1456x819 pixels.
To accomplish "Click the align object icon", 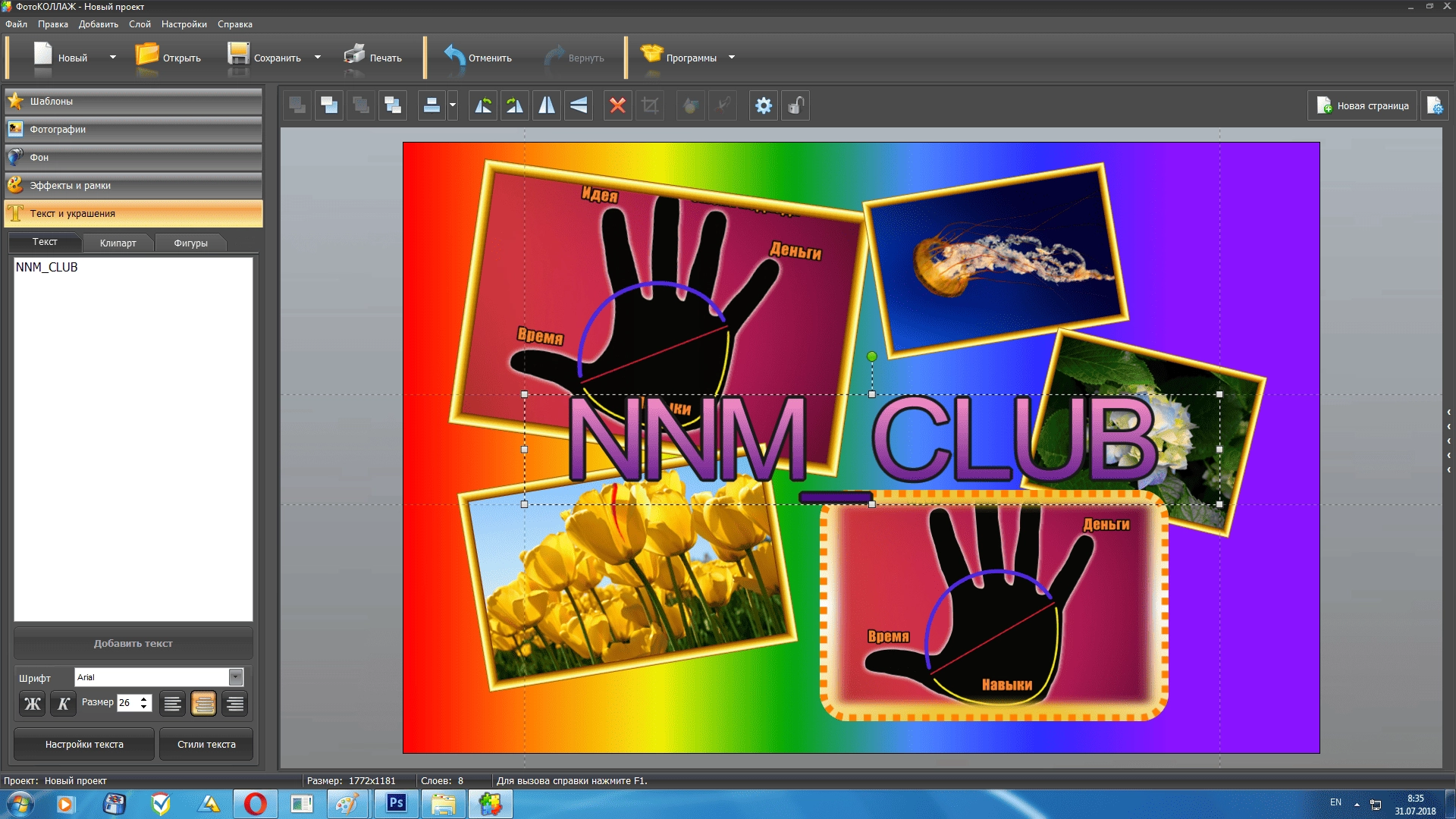I will [x=431, y=105].
